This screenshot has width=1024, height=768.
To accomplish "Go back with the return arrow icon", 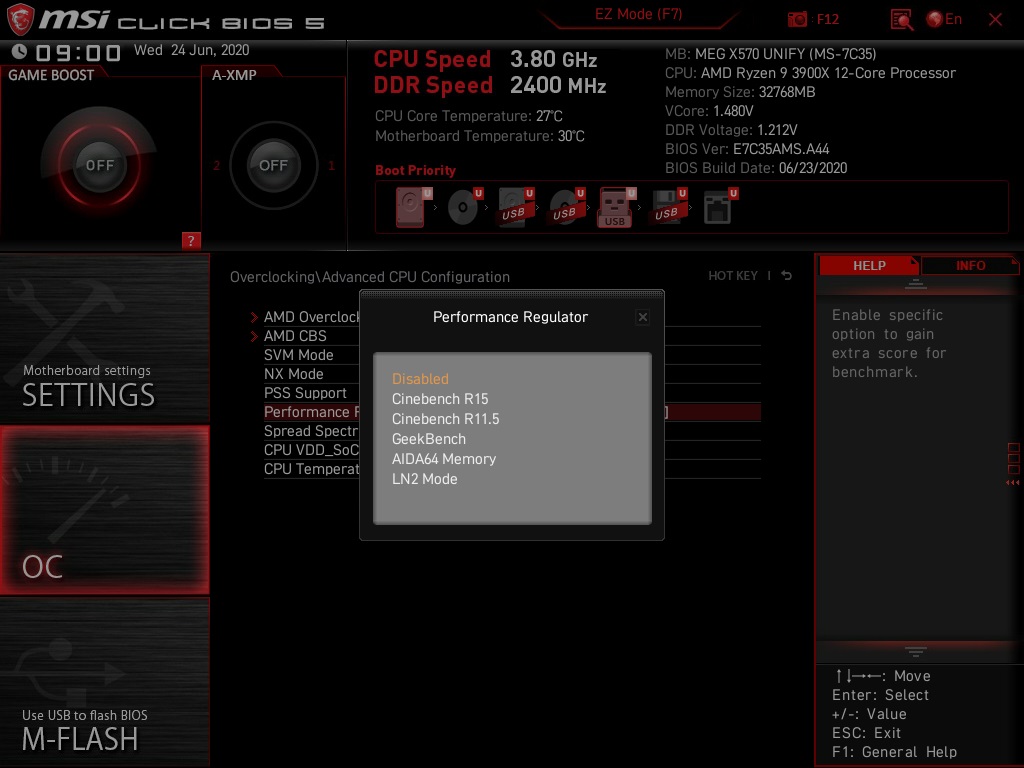I will [786, 276].
